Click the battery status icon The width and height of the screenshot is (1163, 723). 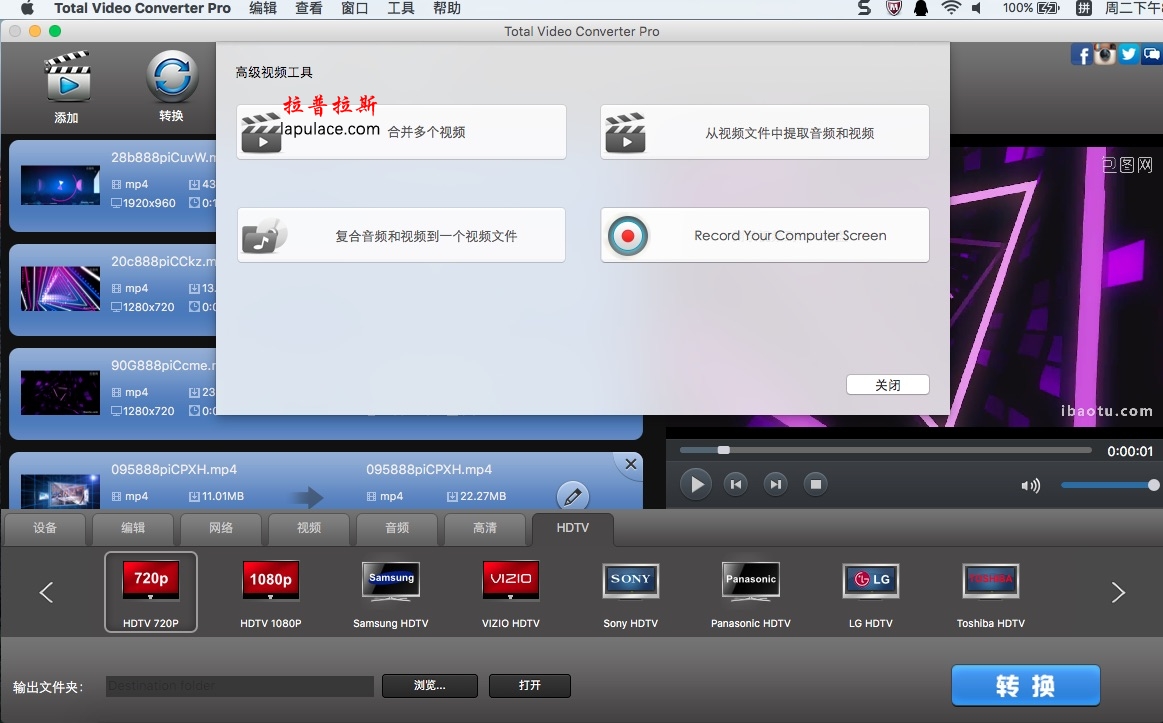pos(1048,8)
